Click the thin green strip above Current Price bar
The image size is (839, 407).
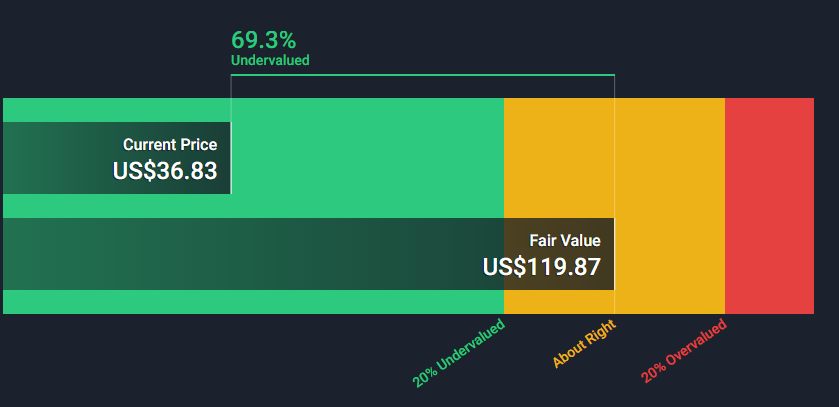point(253,110)
